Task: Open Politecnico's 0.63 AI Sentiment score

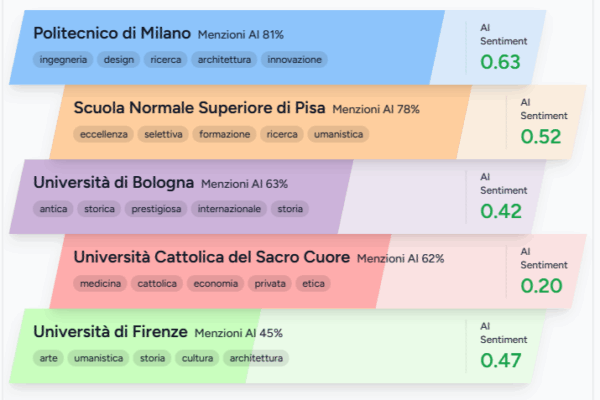Action: (x=500, y=62)
